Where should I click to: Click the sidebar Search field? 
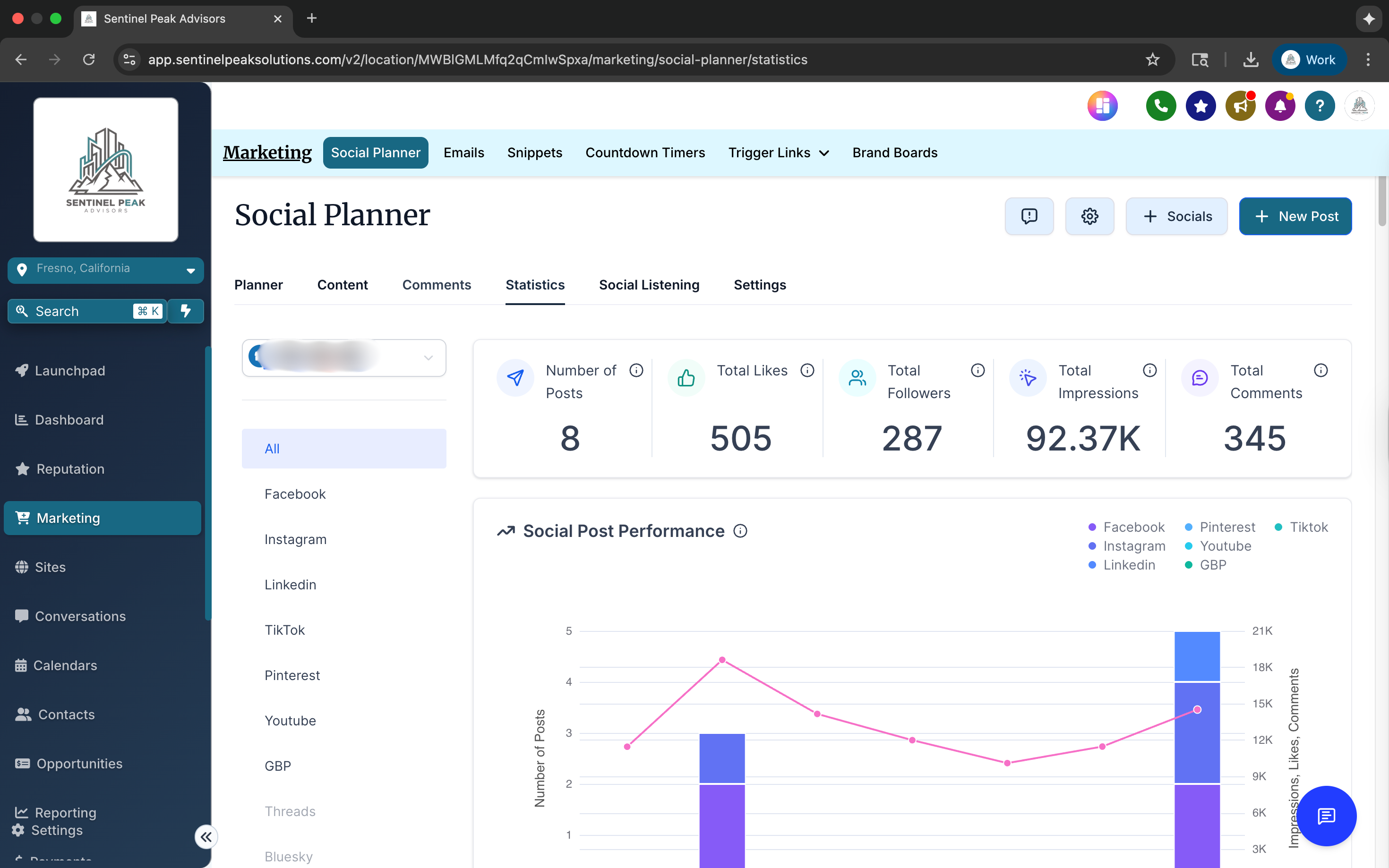coord(87,311)
